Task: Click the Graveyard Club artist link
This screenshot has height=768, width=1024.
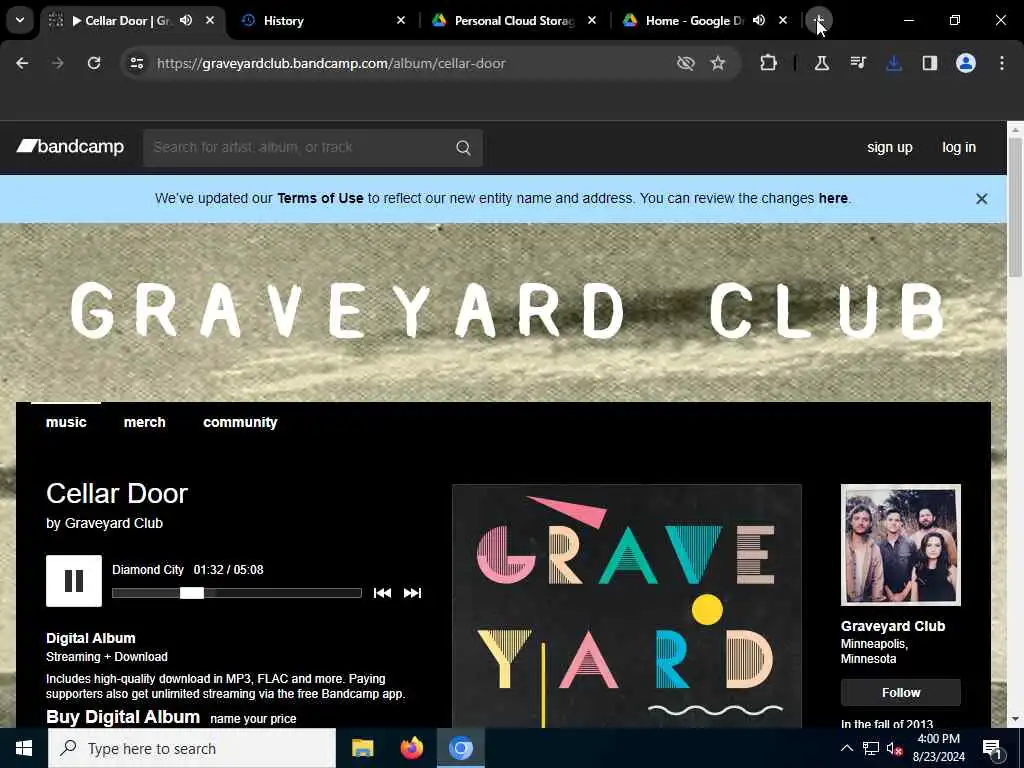Action: click(114, 524)
